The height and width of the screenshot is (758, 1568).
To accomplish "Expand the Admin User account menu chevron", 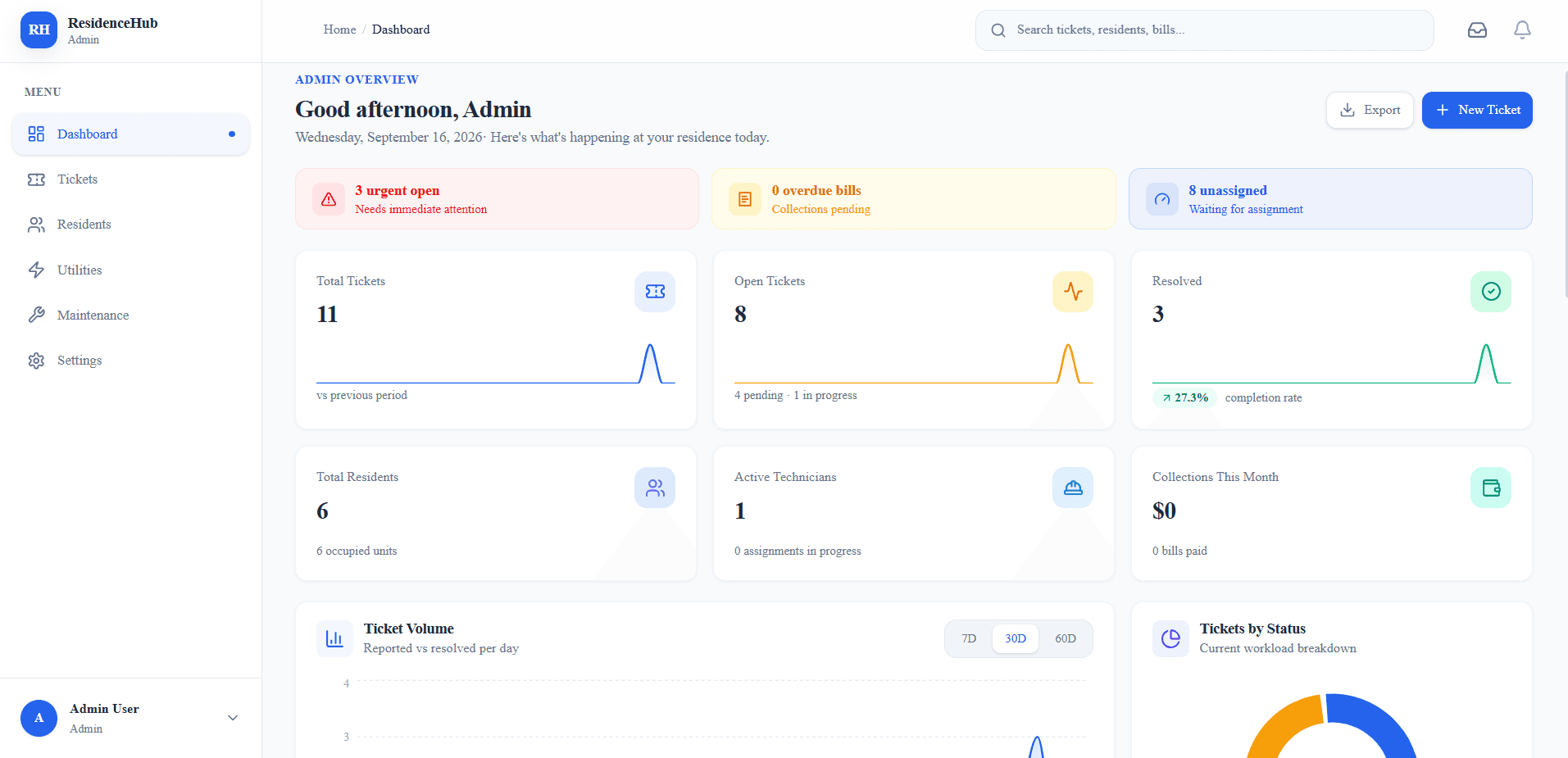I will click(x=233, y=718).
